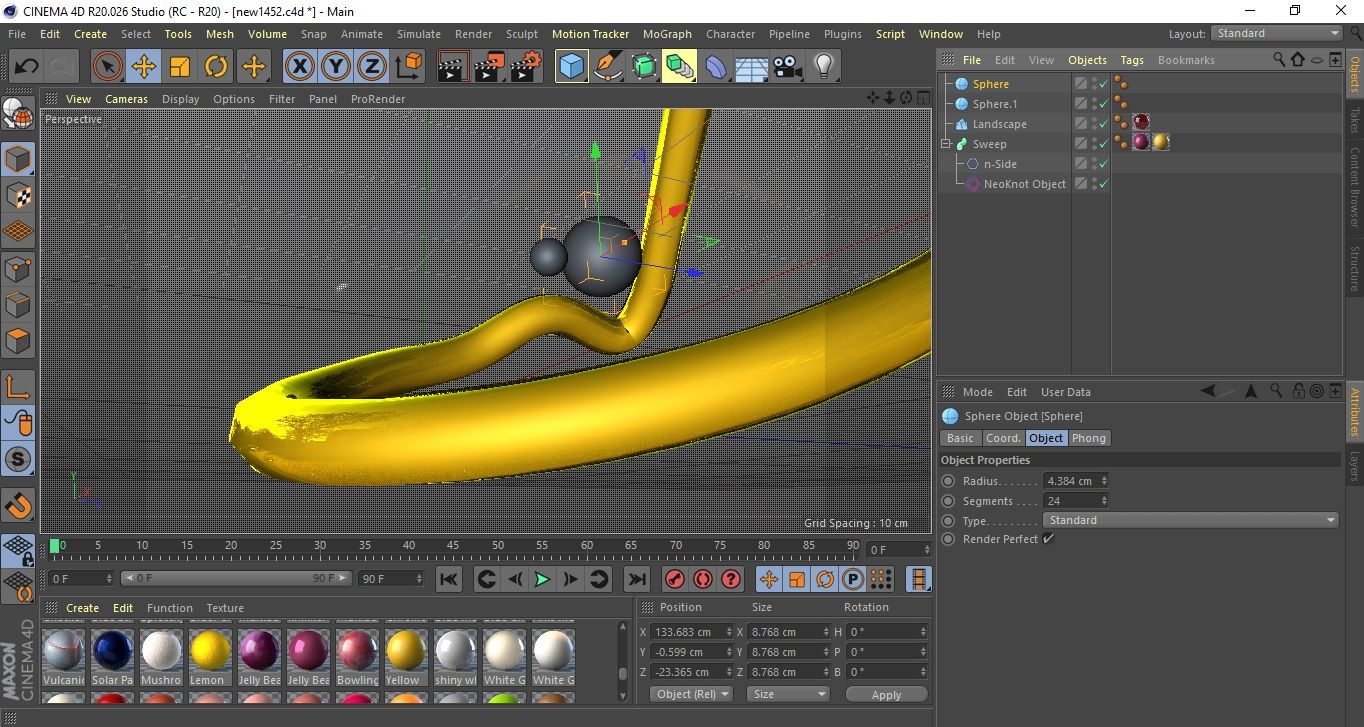Screen dimensions: 1364x727
Task: Click the Undo arrow icon
Action: click(27, 67)
